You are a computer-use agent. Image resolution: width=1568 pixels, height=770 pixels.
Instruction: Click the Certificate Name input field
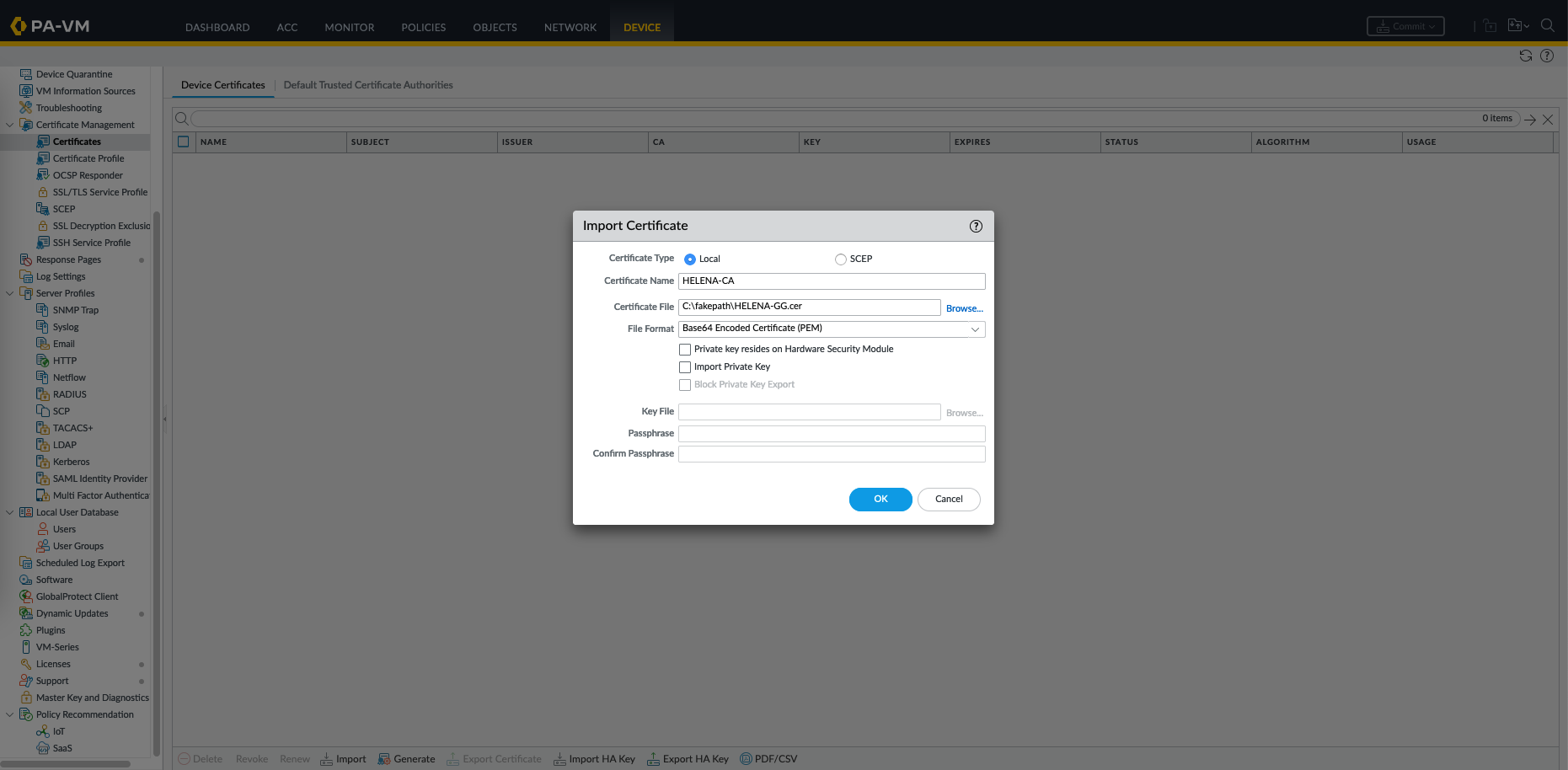click(x=831, y=281)
